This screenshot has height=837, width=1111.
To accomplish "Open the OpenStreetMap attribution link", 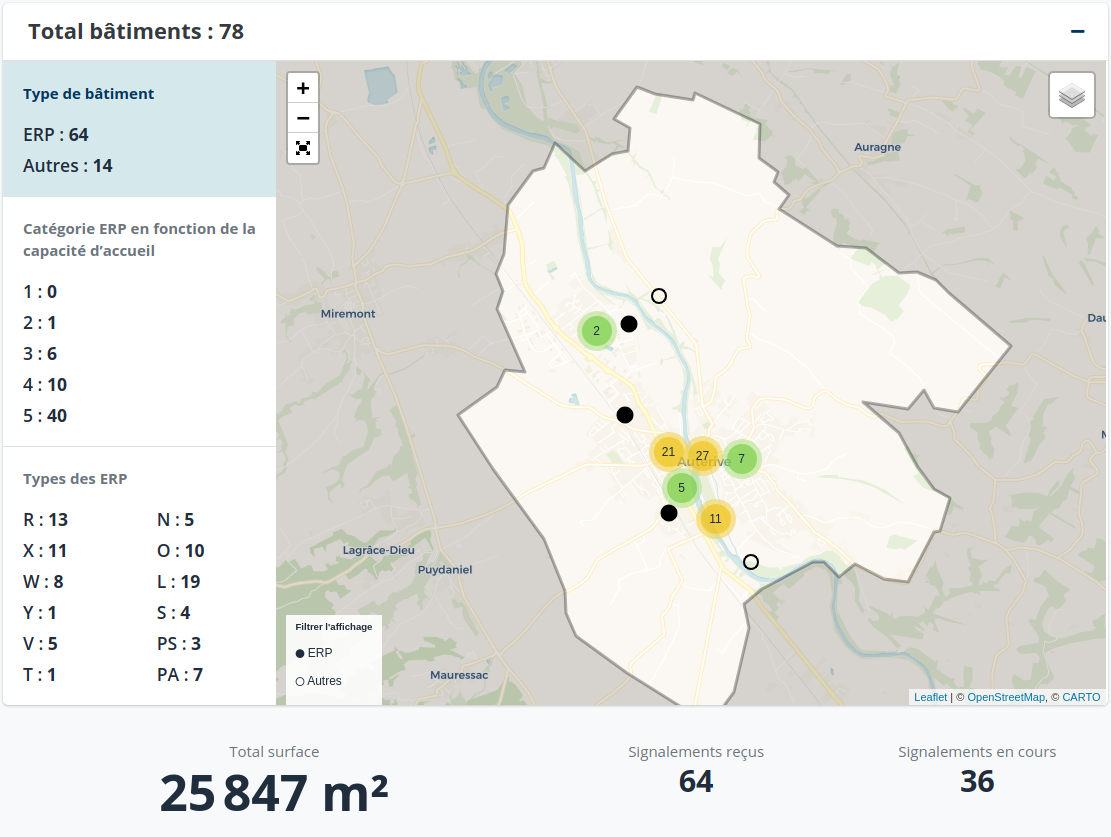I will point(1006,697).
